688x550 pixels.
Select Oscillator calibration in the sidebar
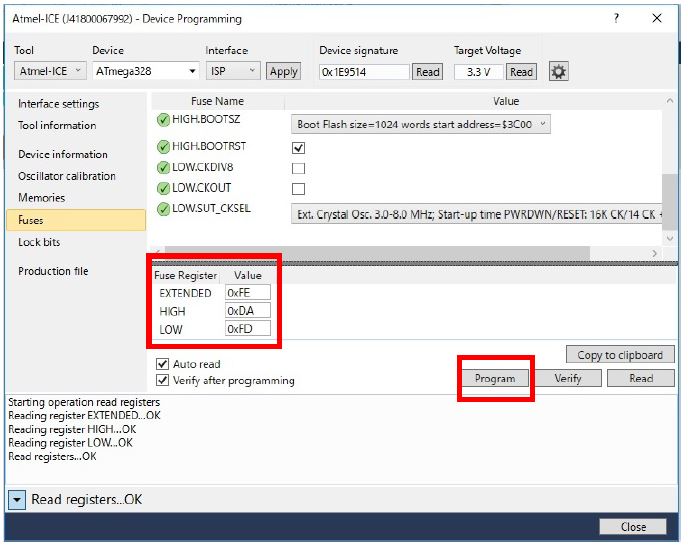pos(67,176)
